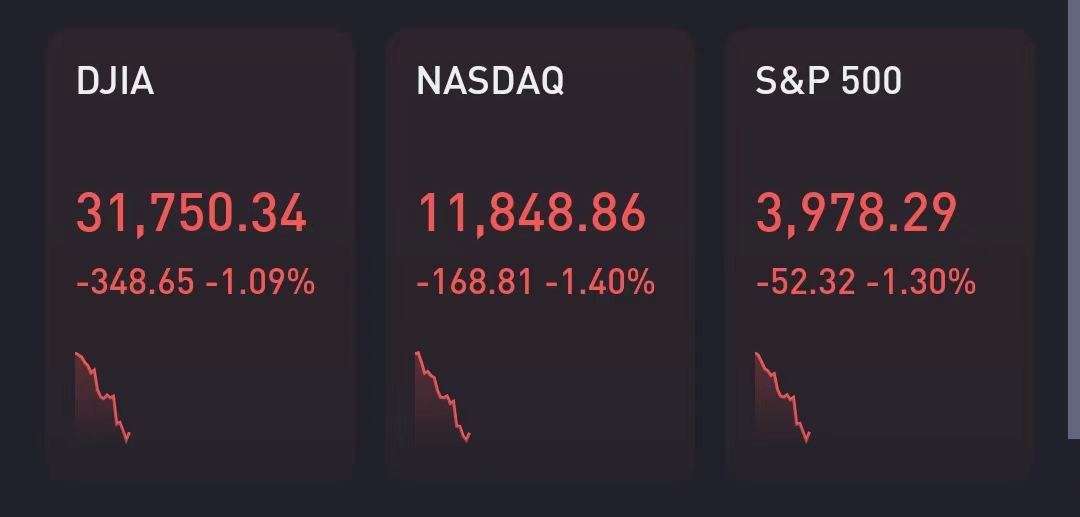Open the NASDAQ sparkline chart
The image size is (1080, 517).
(x=442, y=397)
